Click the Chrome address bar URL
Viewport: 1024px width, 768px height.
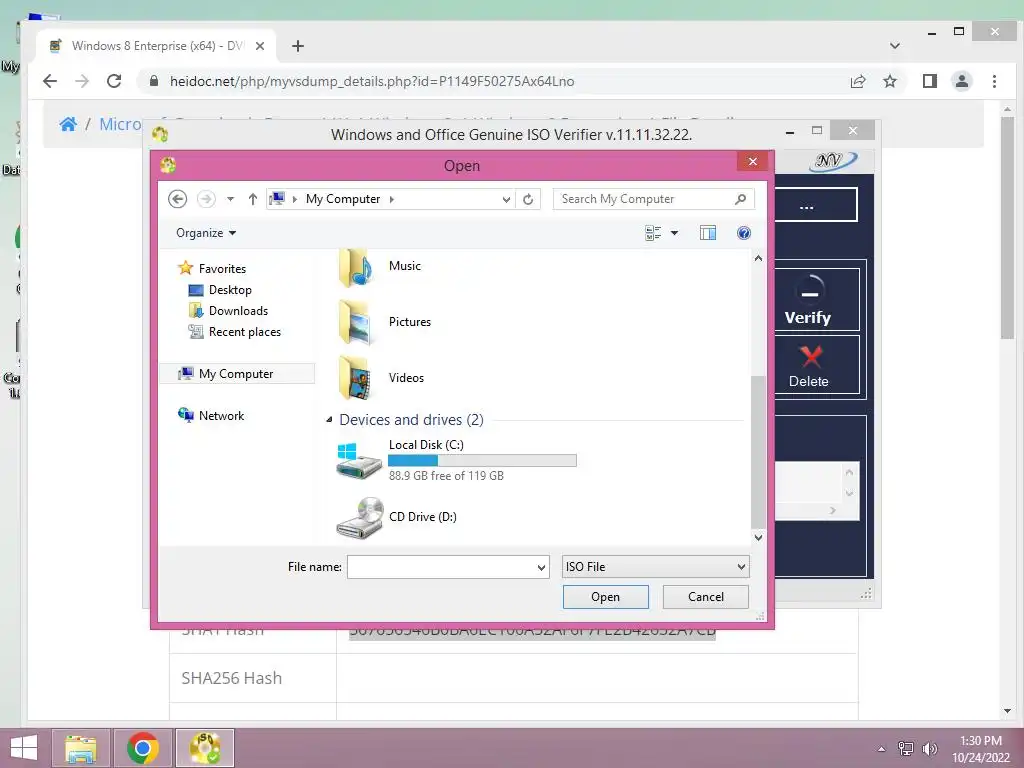[372, 82]
